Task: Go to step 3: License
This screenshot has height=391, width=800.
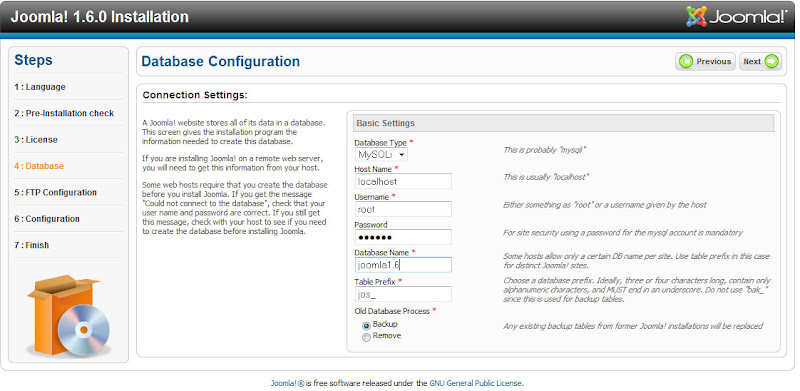Action: 36,140
